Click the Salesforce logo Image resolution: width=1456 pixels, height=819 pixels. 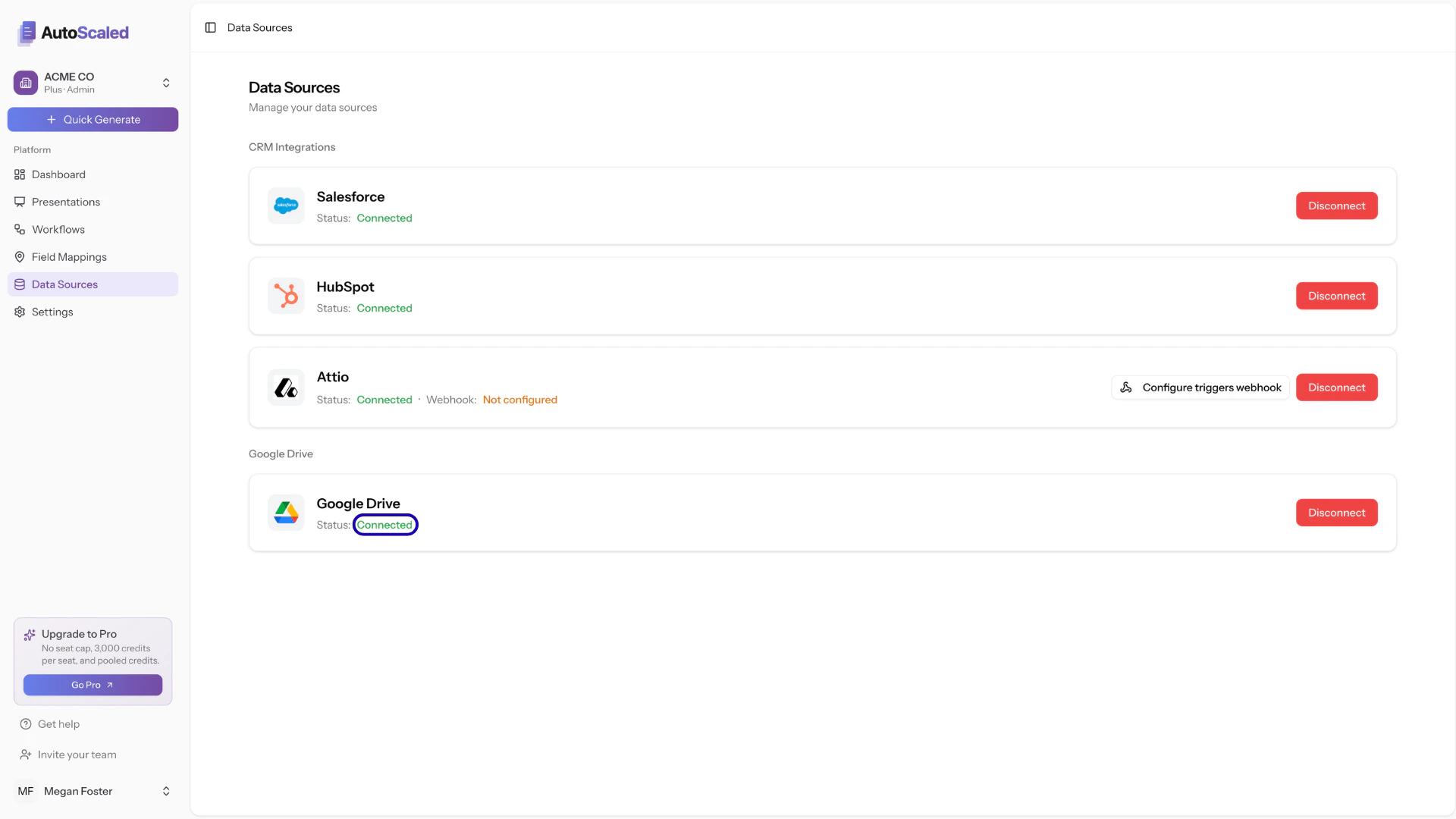click(286, 205)
